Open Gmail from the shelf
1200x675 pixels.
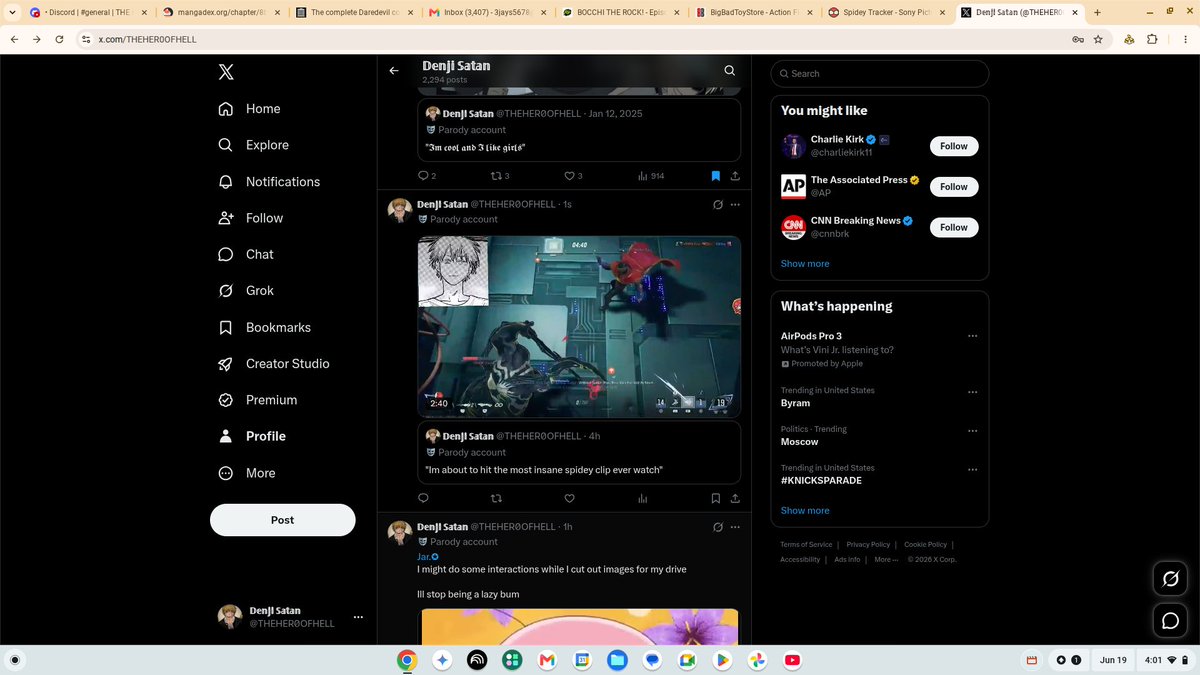(x=546, y=660)
